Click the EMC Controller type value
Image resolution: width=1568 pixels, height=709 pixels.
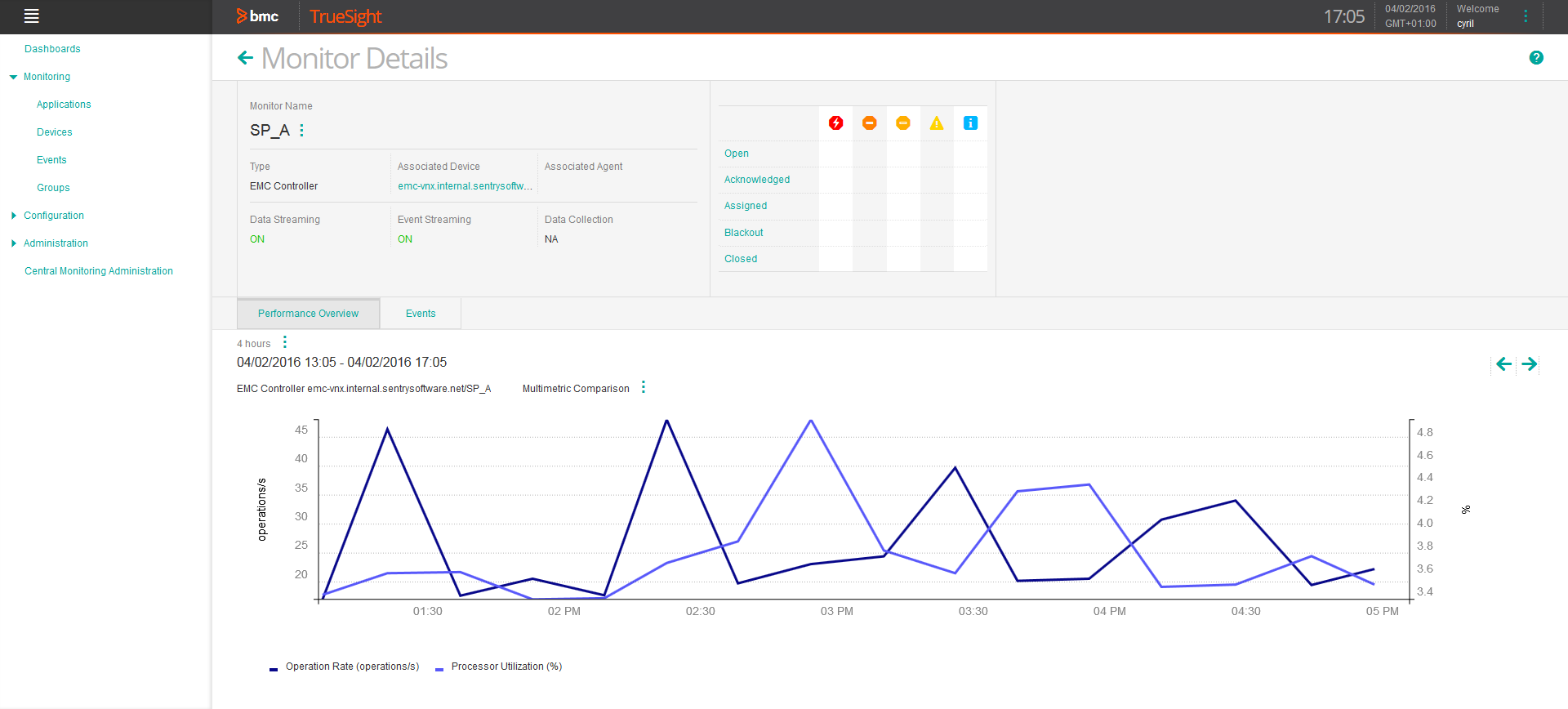(283, 186)
